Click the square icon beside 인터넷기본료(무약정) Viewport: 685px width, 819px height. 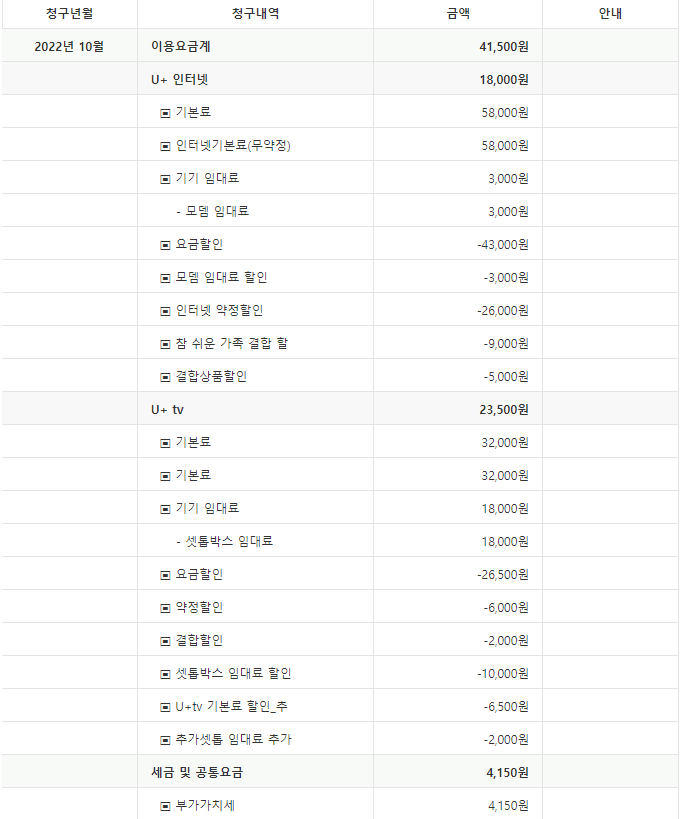tap(166, 146)
